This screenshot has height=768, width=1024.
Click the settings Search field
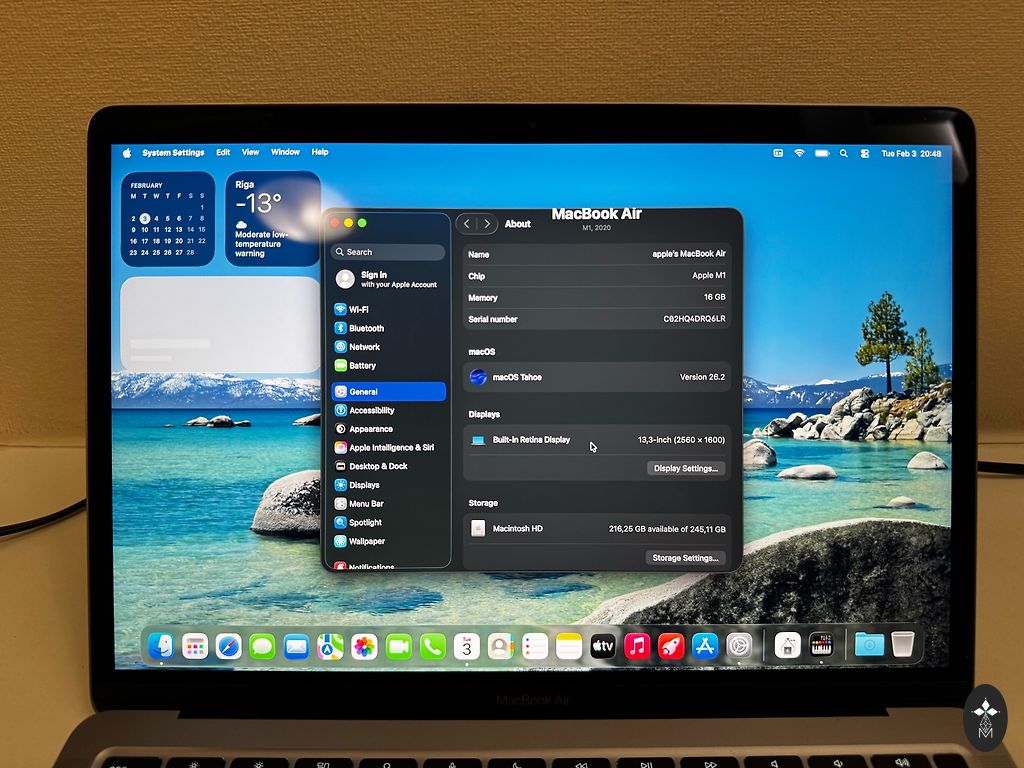[x=388, y=252]
